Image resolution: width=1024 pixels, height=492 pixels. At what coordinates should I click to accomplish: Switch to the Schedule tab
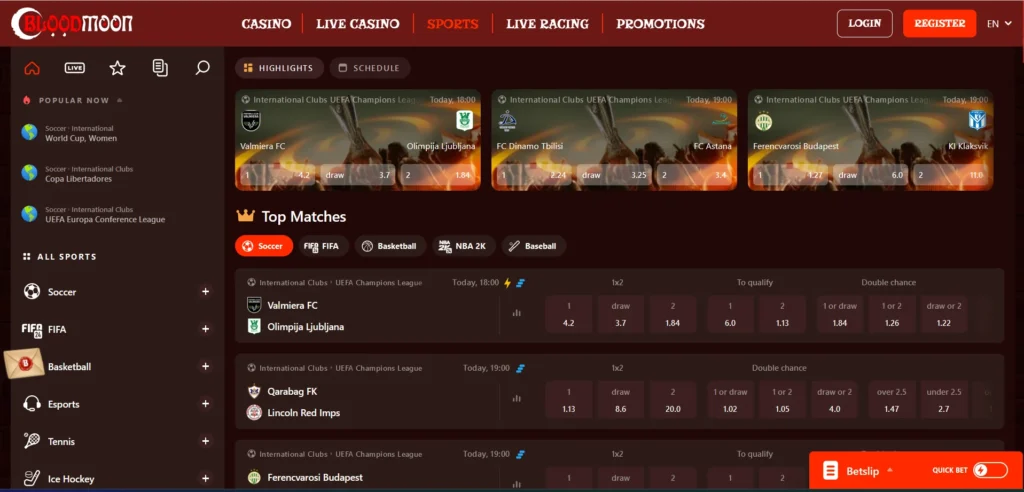pos(369,68)
